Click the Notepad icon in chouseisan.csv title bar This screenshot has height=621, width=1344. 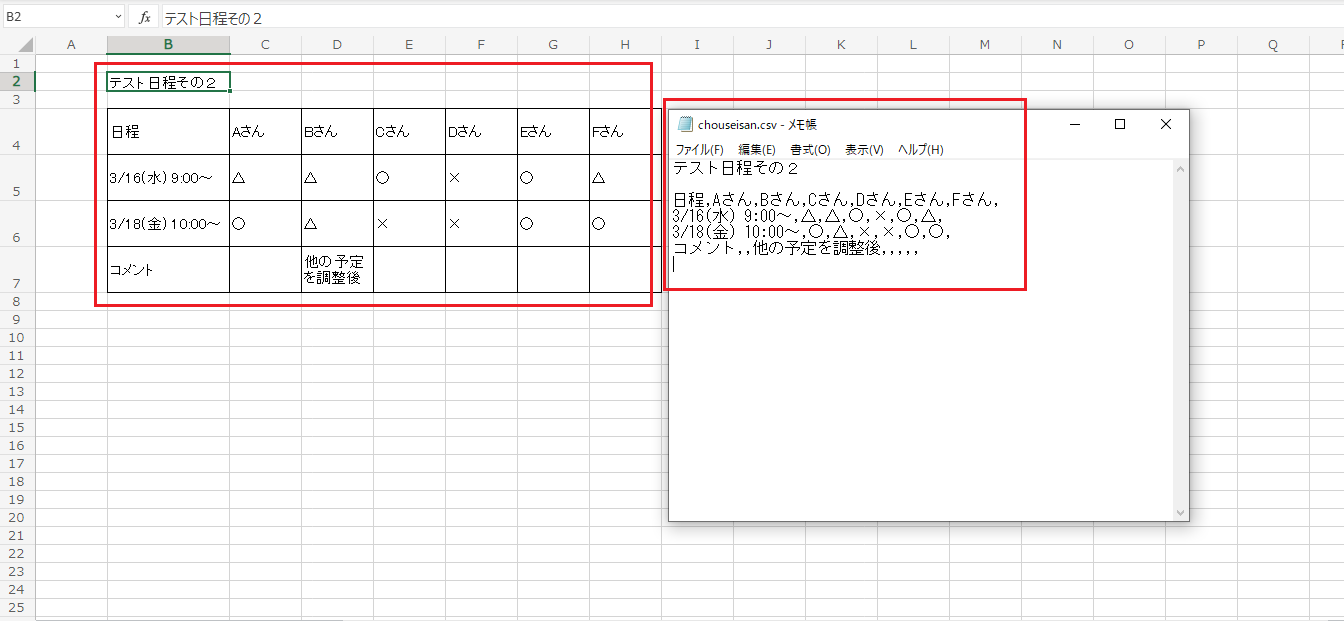[685, 125]
